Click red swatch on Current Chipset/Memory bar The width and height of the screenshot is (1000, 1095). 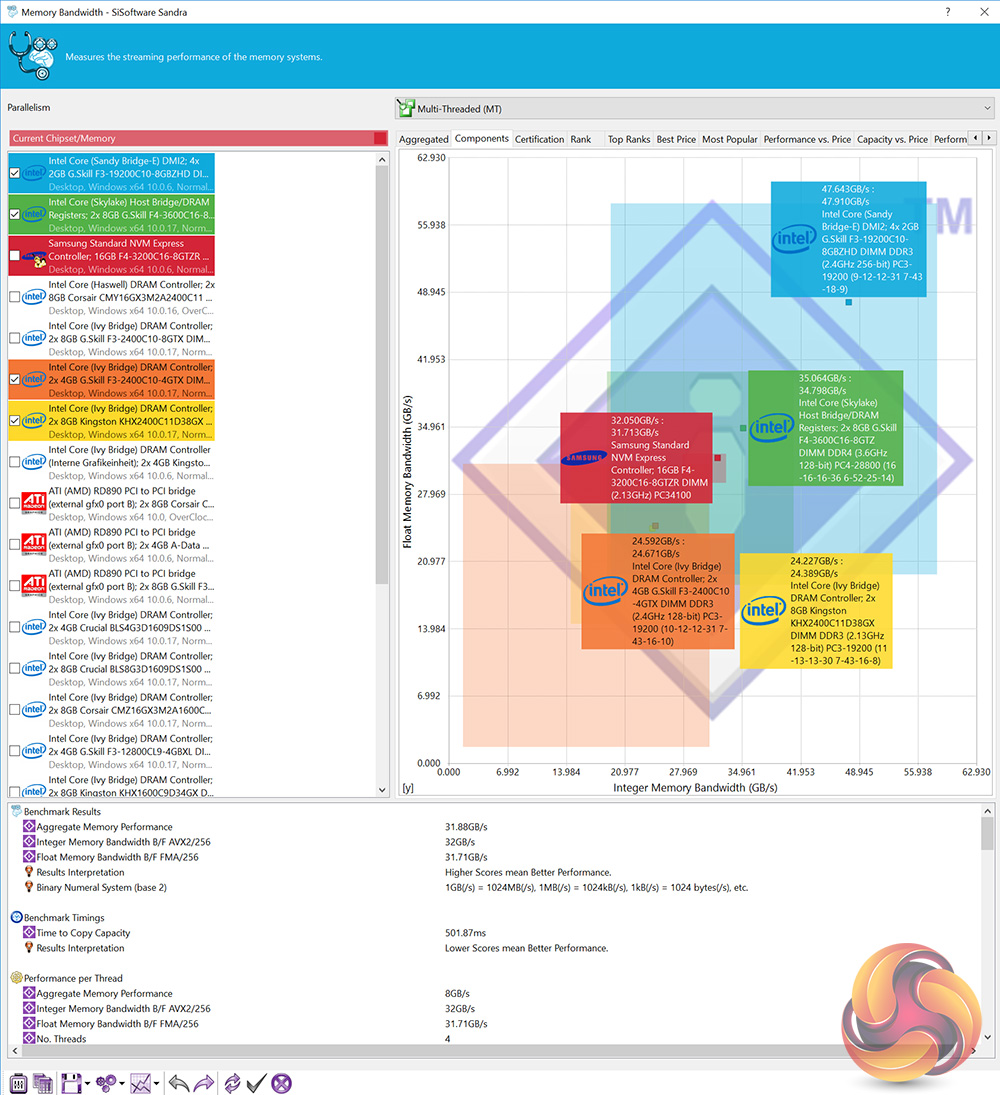coord(380,138)
